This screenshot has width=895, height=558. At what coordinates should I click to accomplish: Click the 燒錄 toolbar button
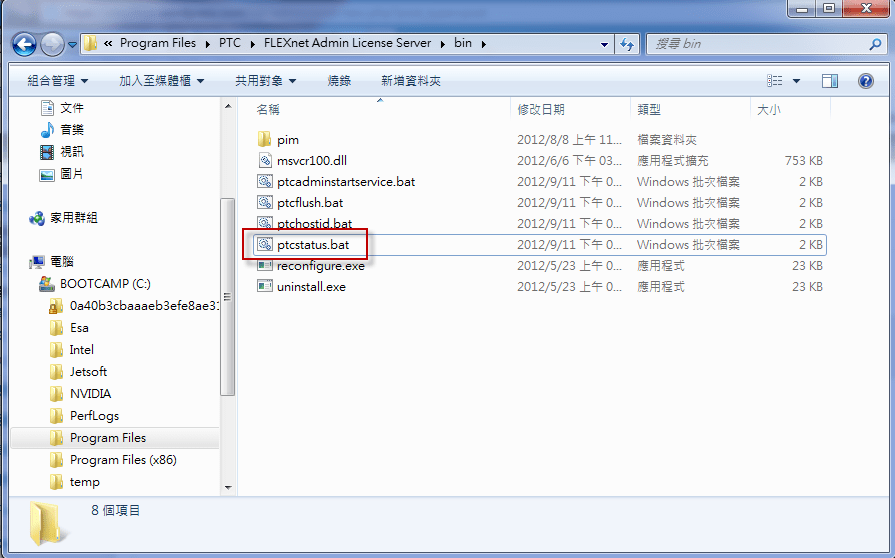pyautogui.click(x=339, y=81)
